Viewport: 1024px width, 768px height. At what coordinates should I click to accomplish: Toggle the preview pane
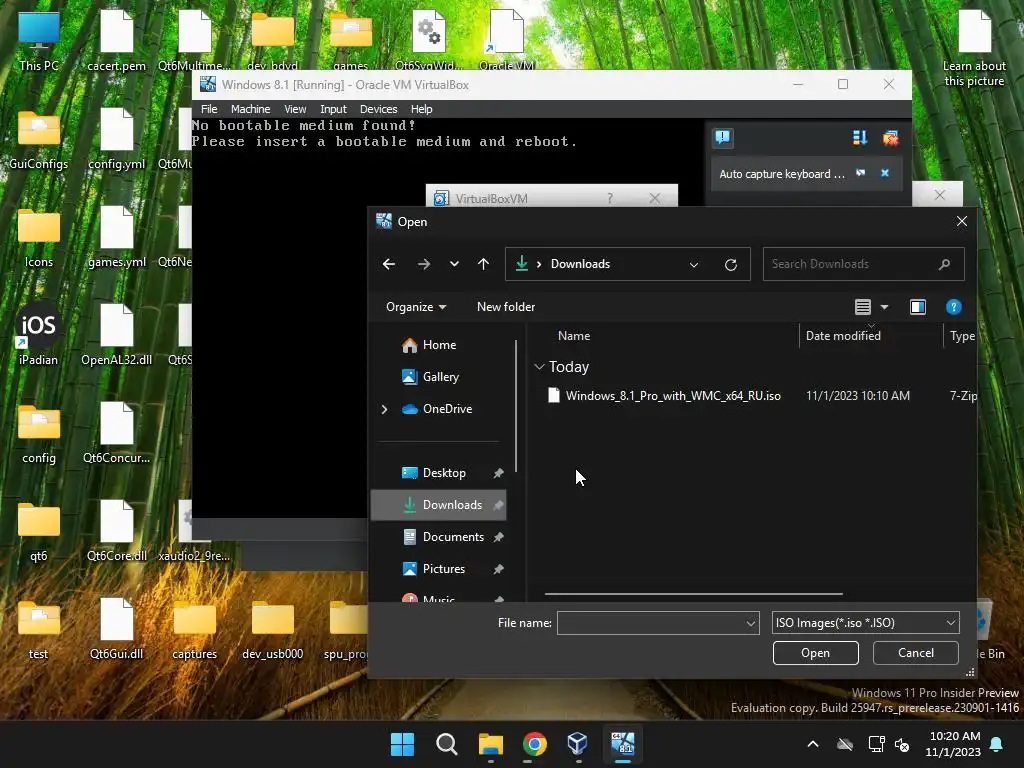tap(918, 307)
